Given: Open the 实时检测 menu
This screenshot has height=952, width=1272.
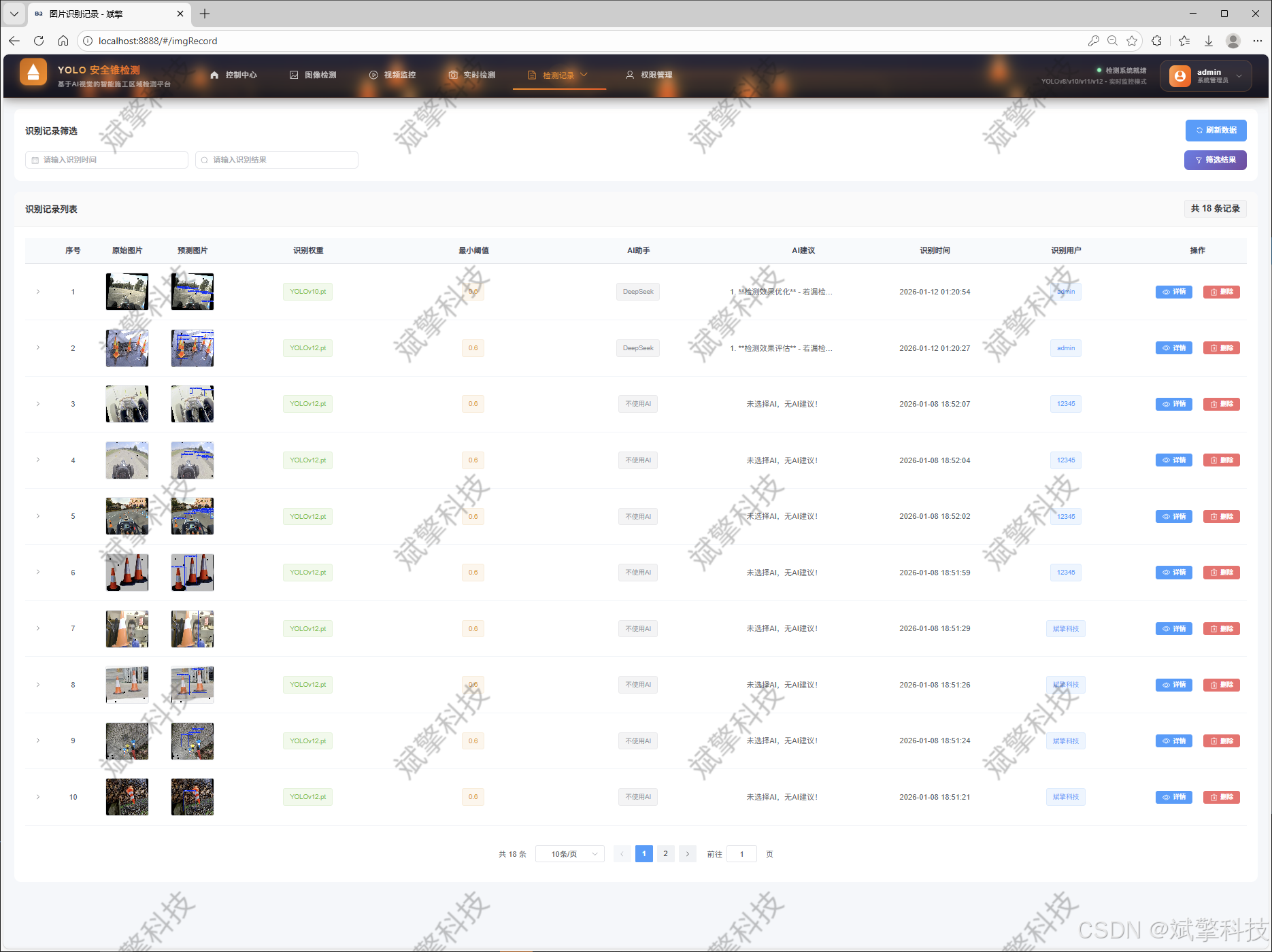Looking at the screenshot, I should click(x=472, y=75).
